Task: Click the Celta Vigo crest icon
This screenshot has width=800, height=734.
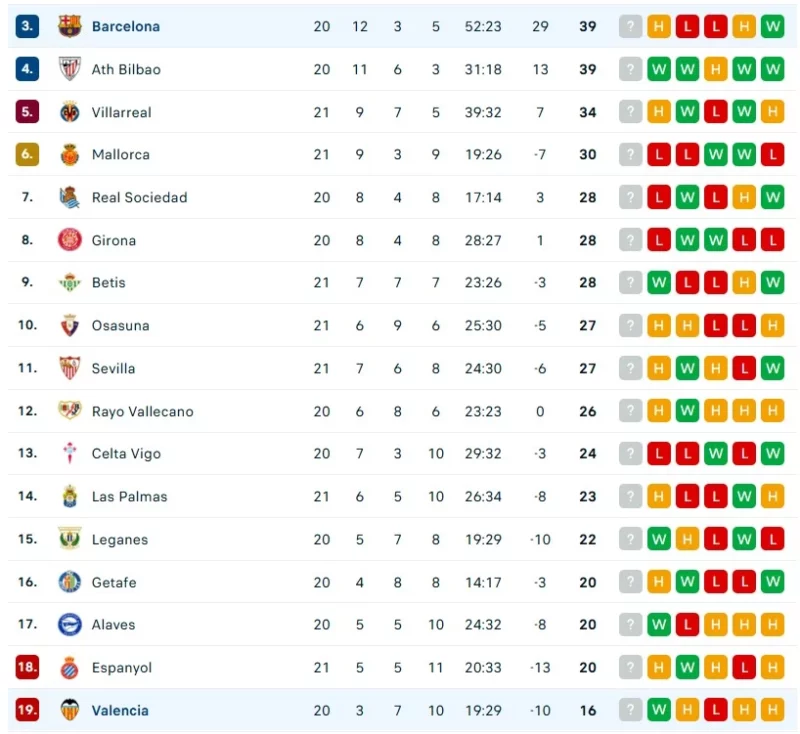Action: click(69, 453)
